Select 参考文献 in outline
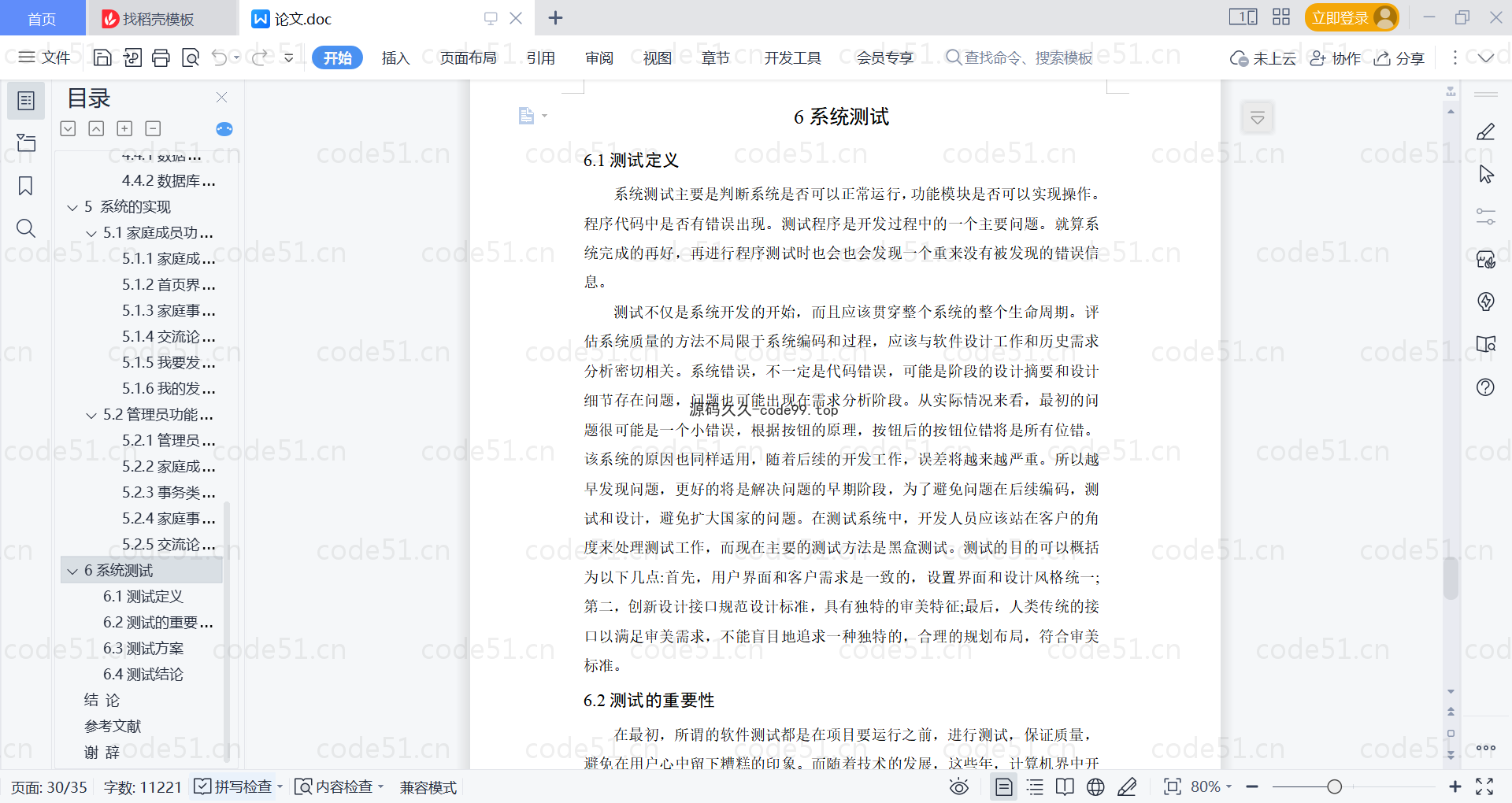 113,727
